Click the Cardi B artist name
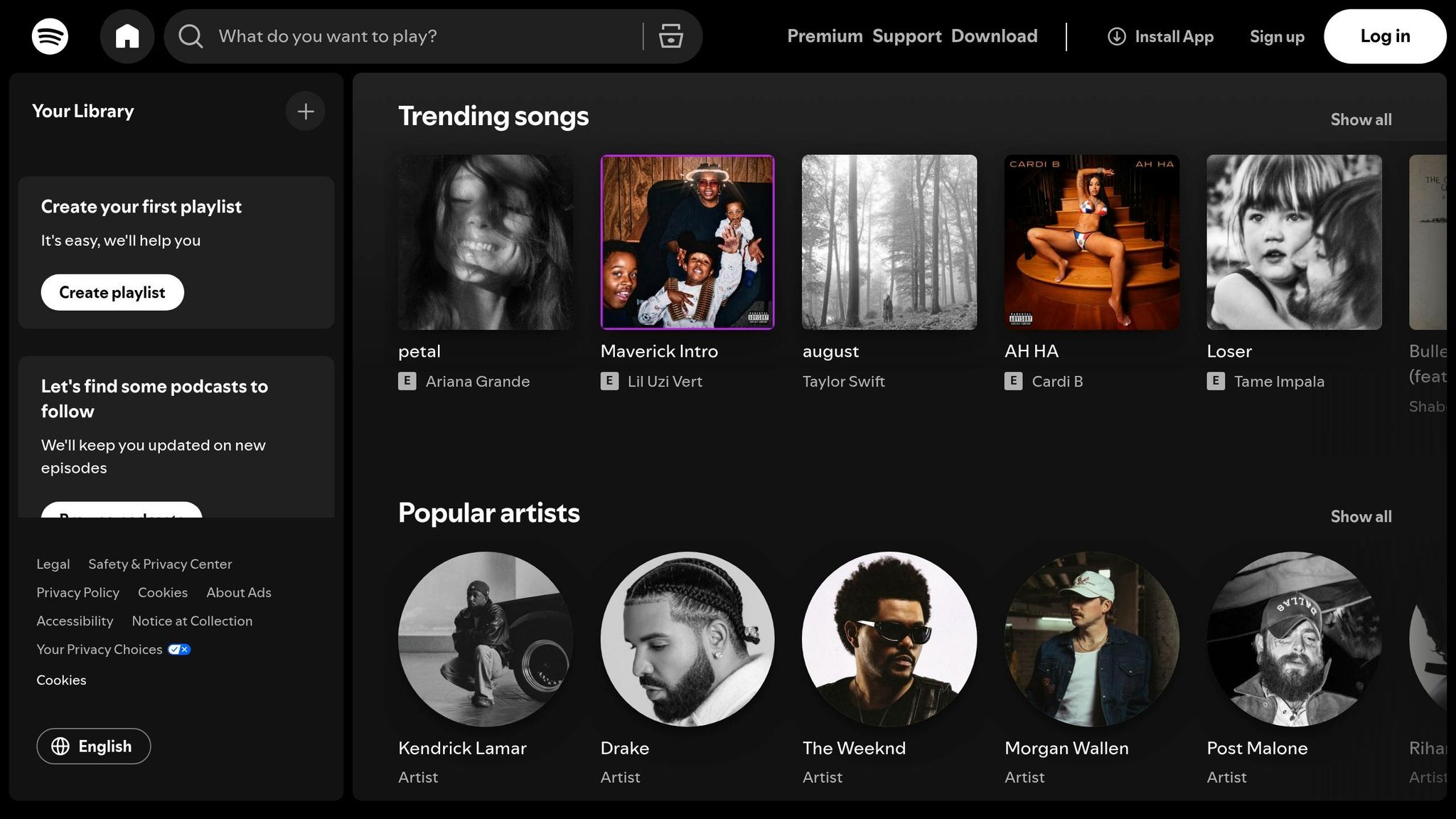 coord(1057,381)
